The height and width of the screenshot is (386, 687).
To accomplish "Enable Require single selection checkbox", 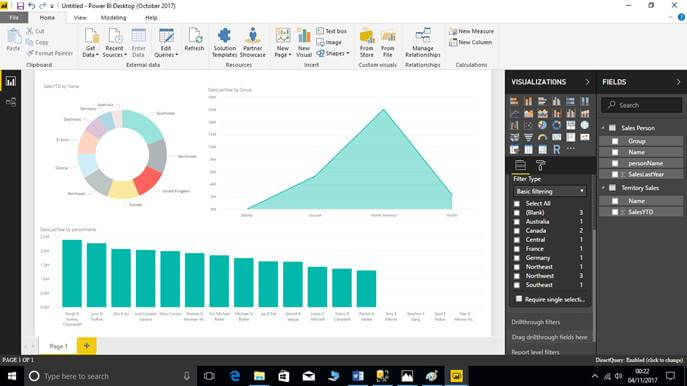I will pyautogui.click(x=519, y=299).
